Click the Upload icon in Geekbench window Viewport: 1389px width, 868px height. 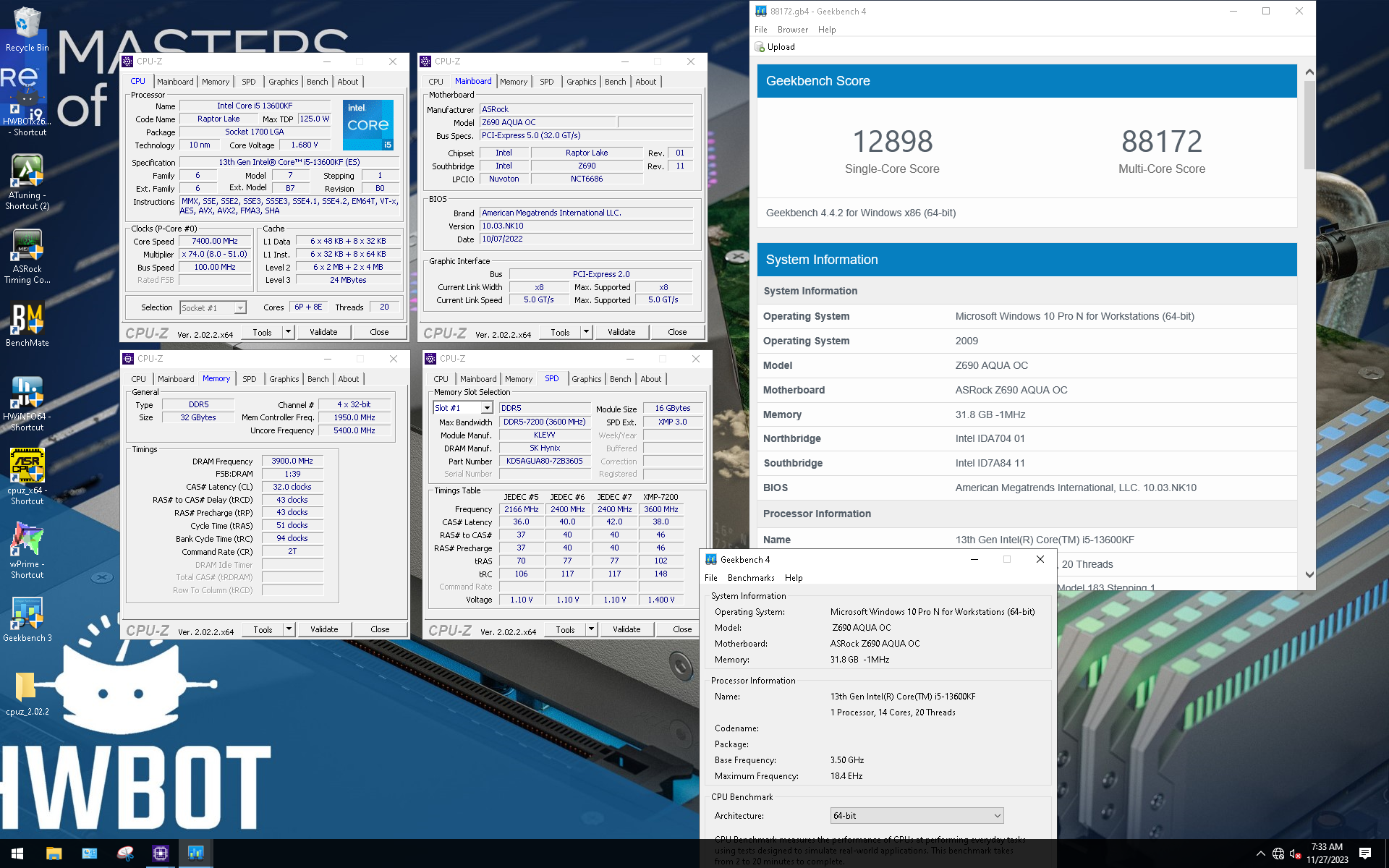pyautogui.click(x=760, y=47)
